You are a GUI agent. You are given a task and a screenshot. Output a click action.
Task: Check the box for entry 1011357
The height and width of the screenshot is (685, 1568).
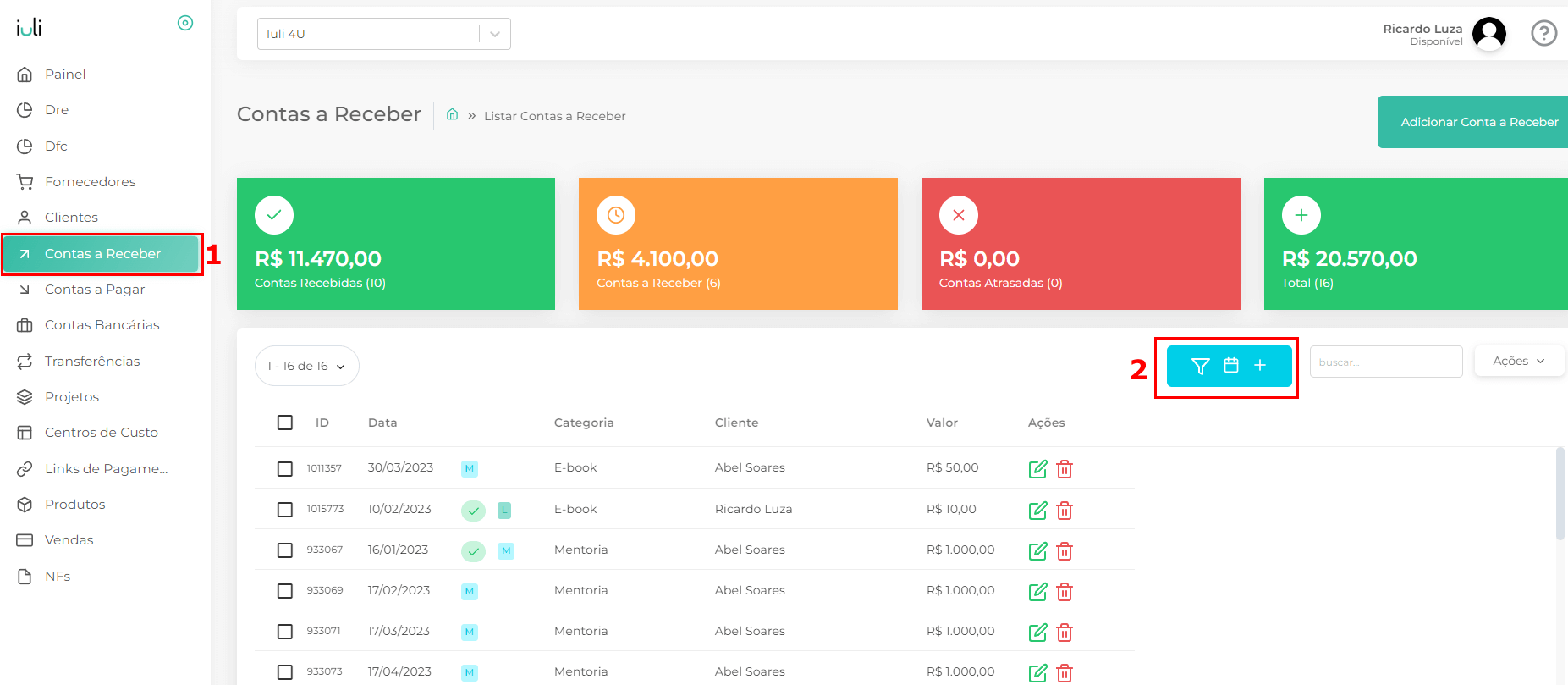[x=285, y=469]
